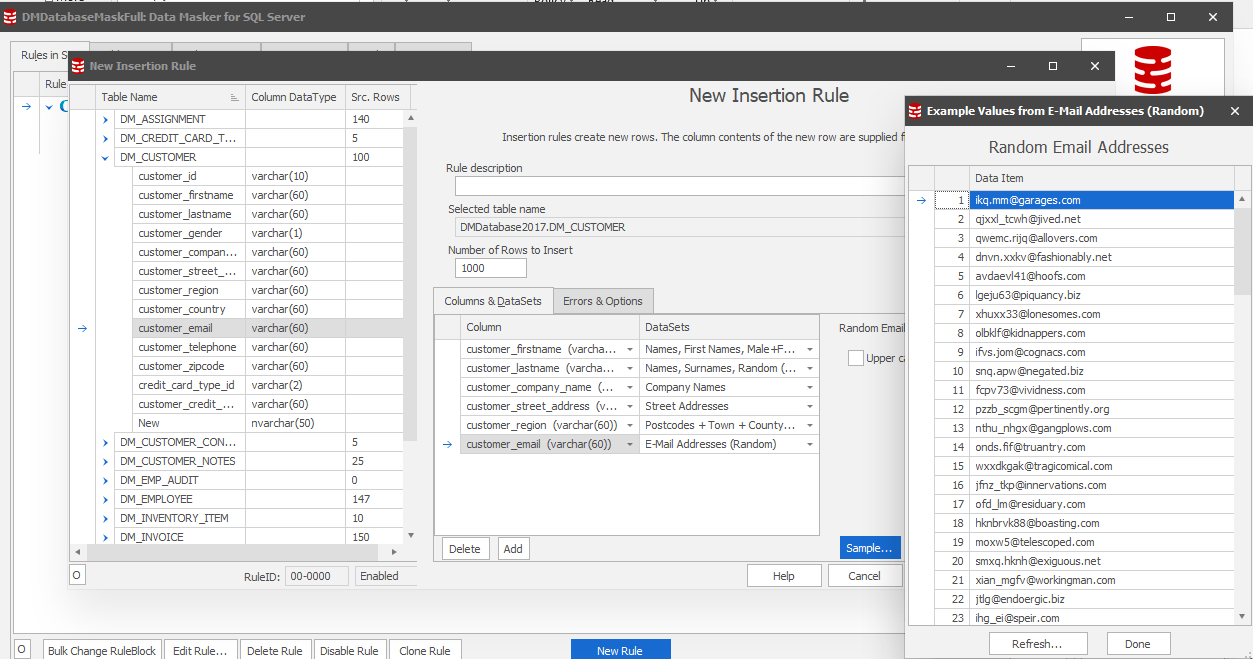
Task: Click the Src. Rows column header
Action: (x=375, y=97)
